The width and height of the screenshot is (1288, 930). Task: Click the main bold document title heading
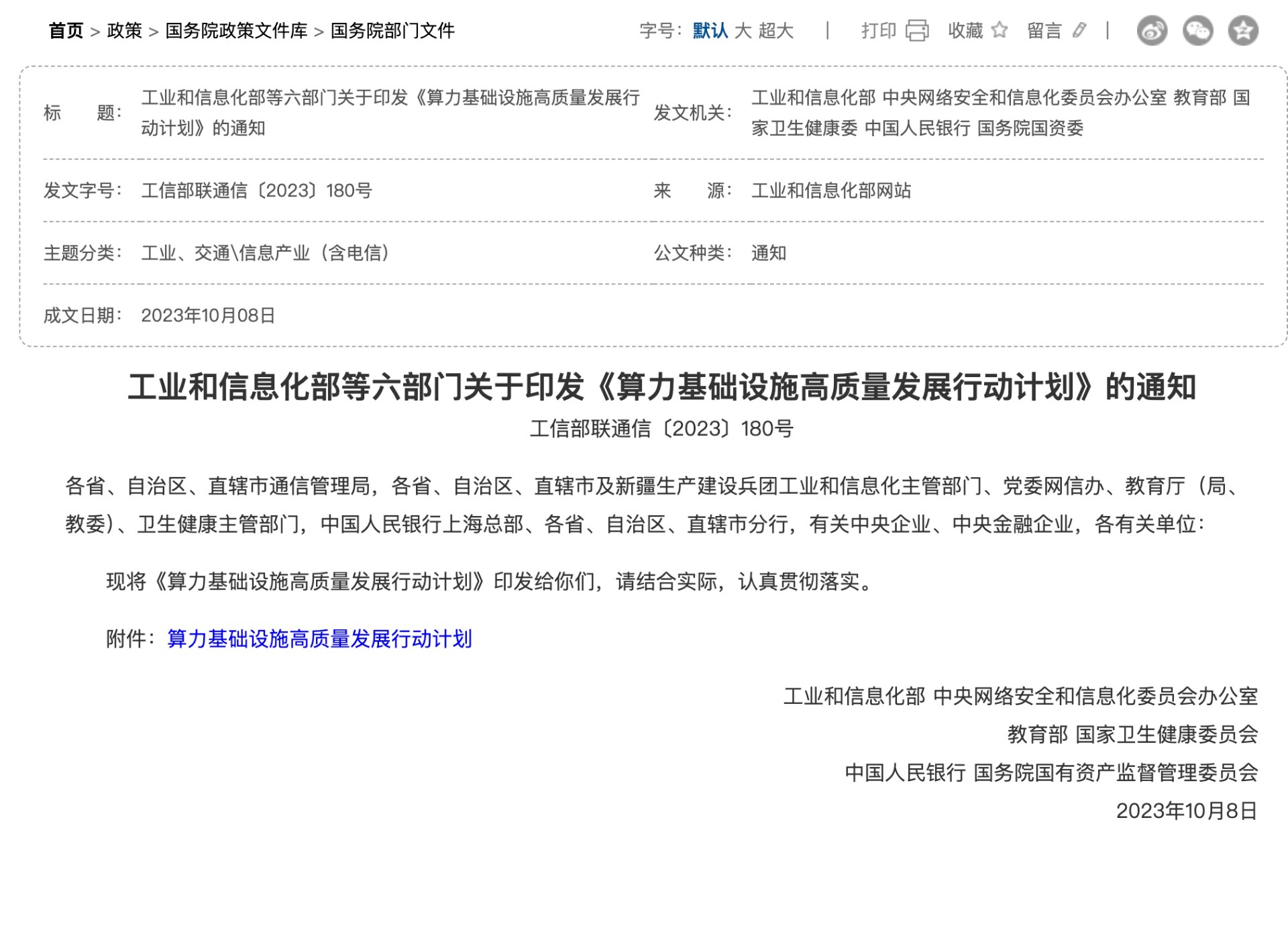[661, 387]
